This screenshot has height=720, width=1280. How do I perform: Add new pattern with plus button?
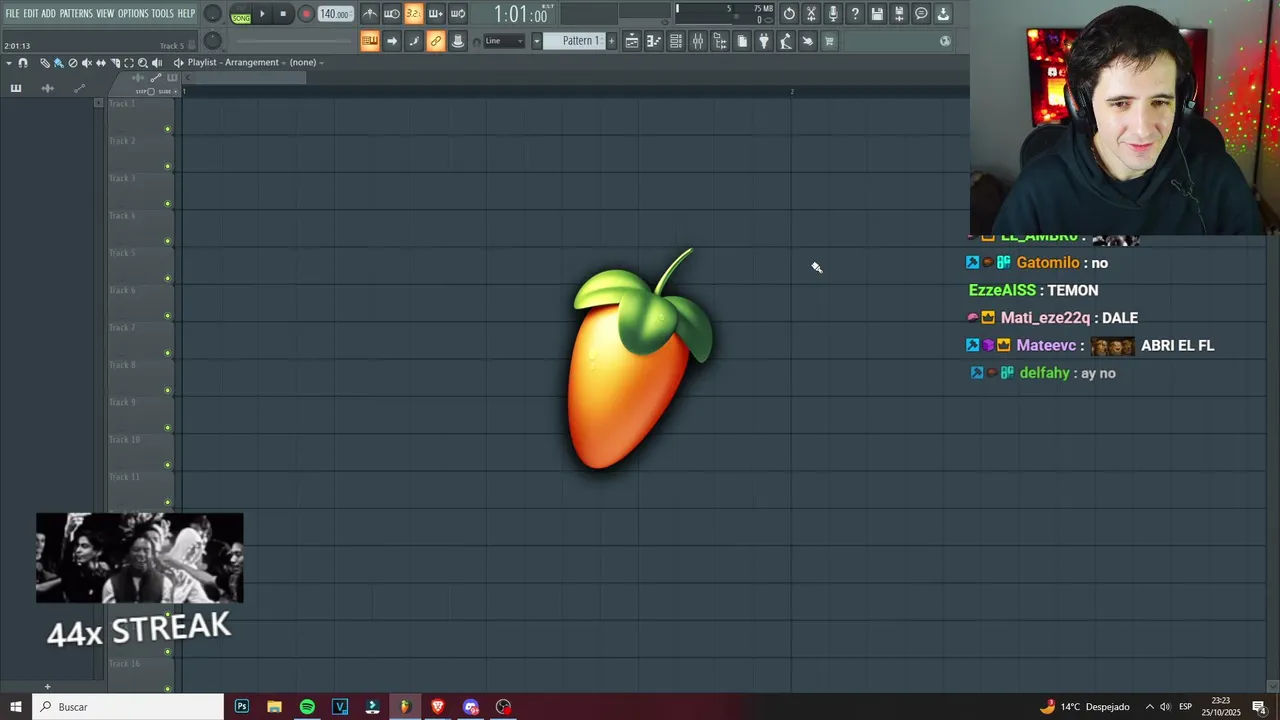point(611,41)
